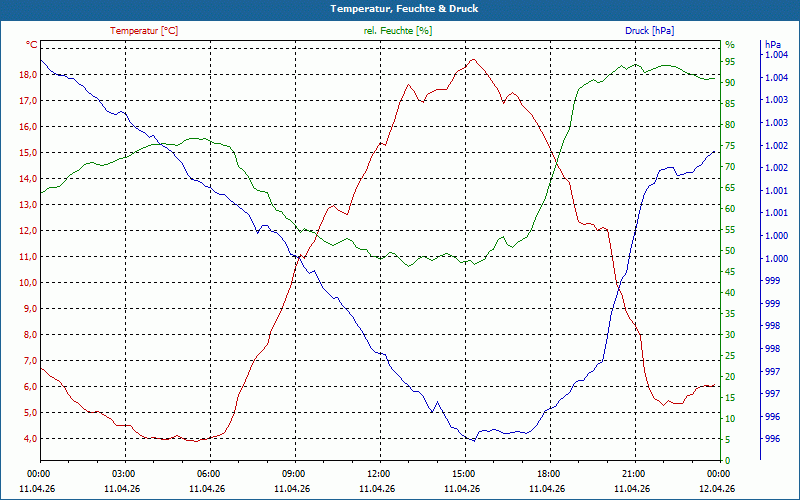Click green humidity axis value 40

tap(730, 293)
